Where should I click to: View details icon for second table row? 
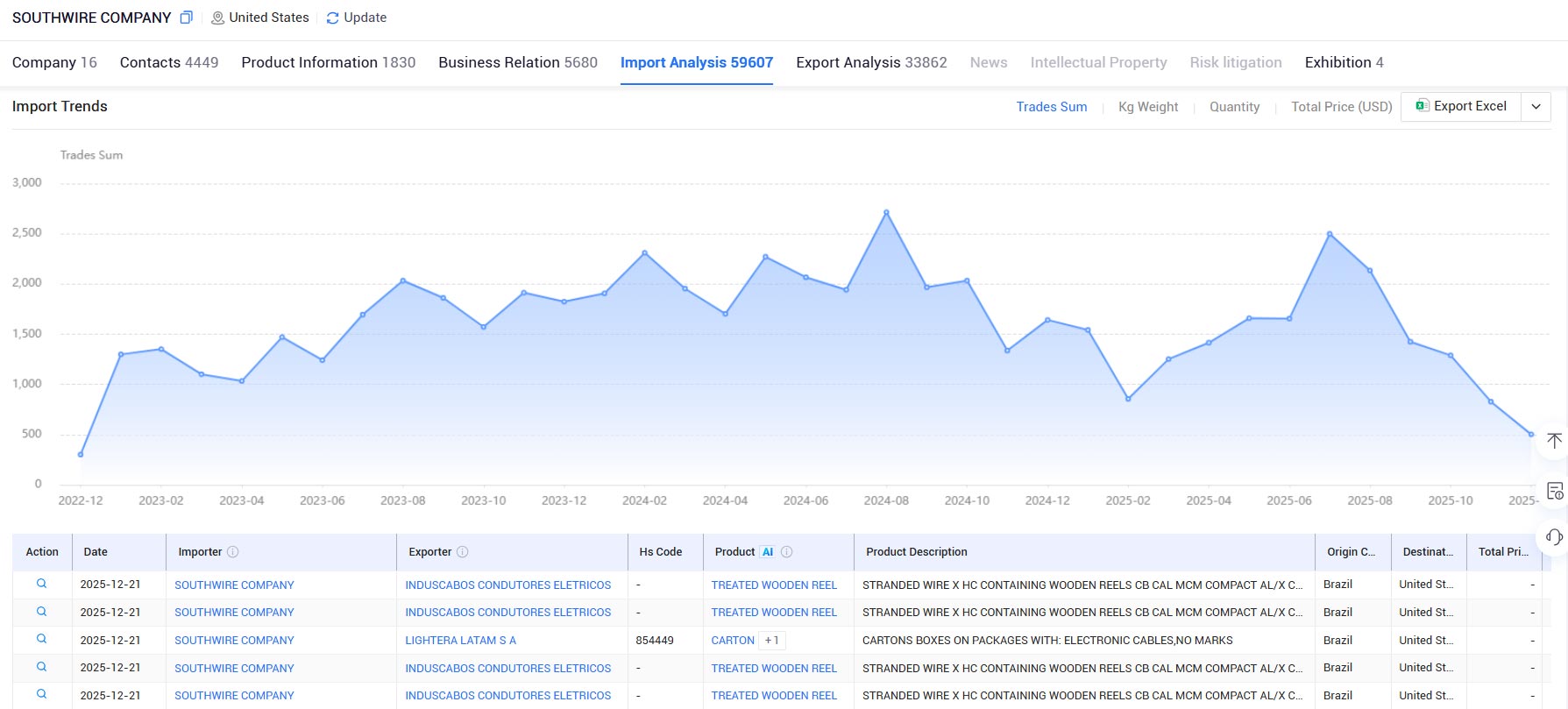point(41,612)
